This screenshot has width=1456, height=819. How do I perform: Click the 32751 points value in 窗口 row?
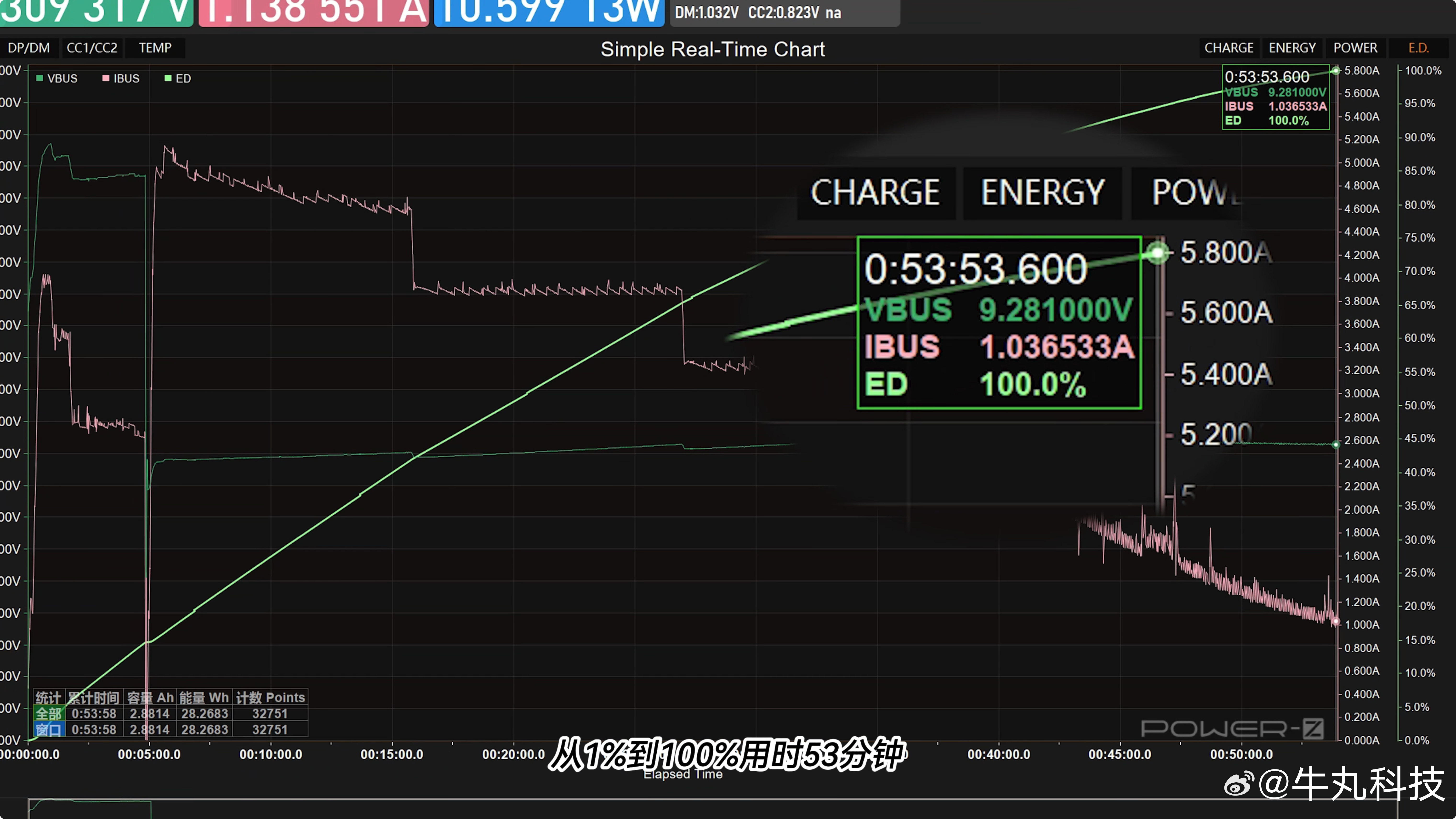[270, 730]
